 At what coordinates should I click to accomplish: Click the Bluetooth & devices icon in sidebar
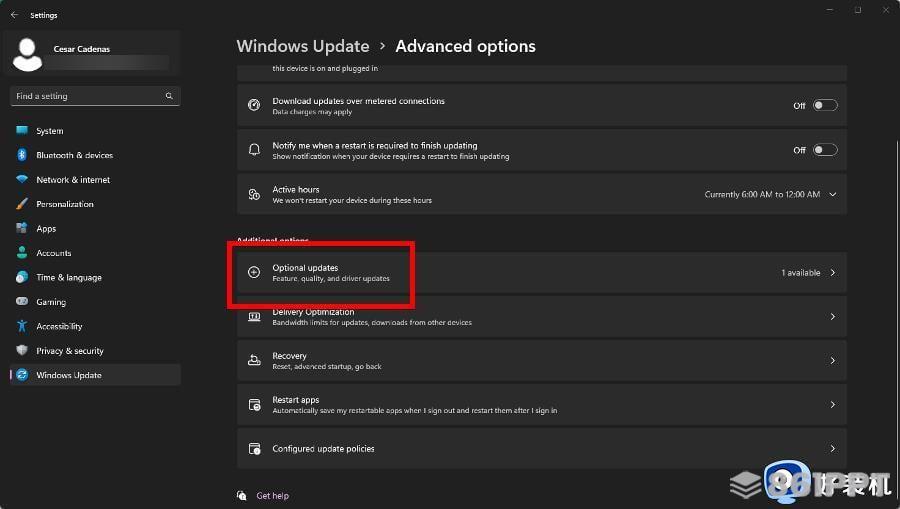pyautogui.click(x=22, y=155)
